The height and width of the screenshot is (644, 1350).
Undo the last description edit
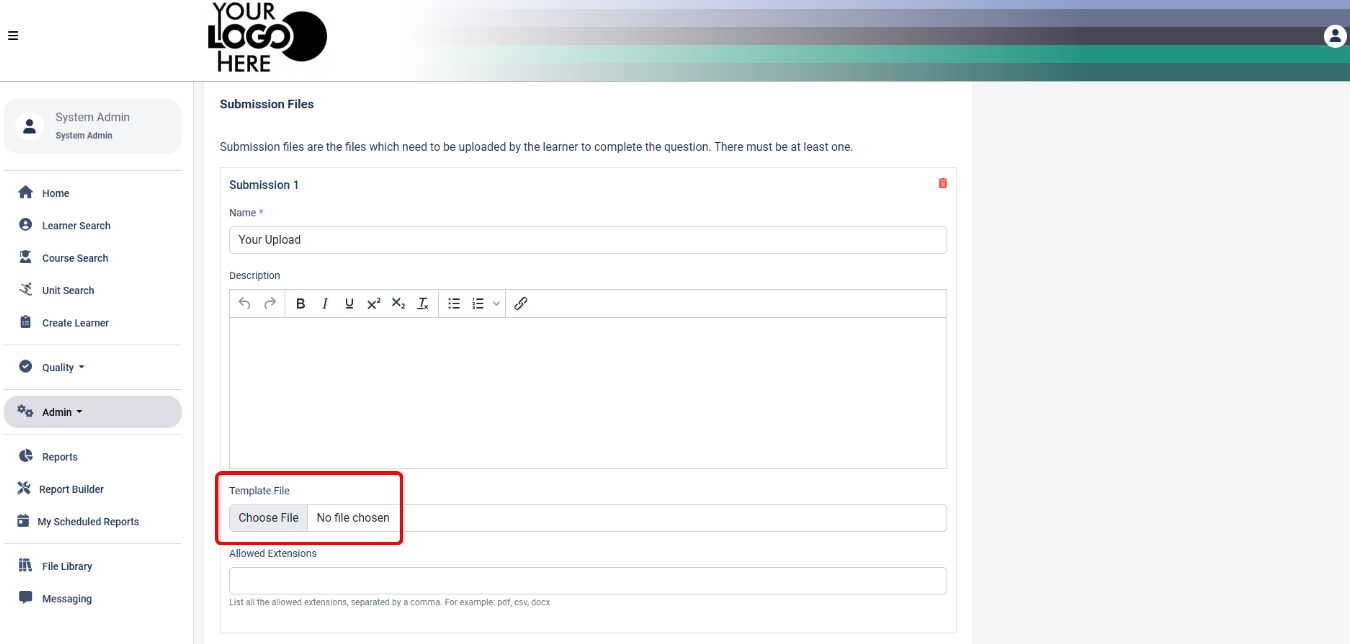coord(245,304)
